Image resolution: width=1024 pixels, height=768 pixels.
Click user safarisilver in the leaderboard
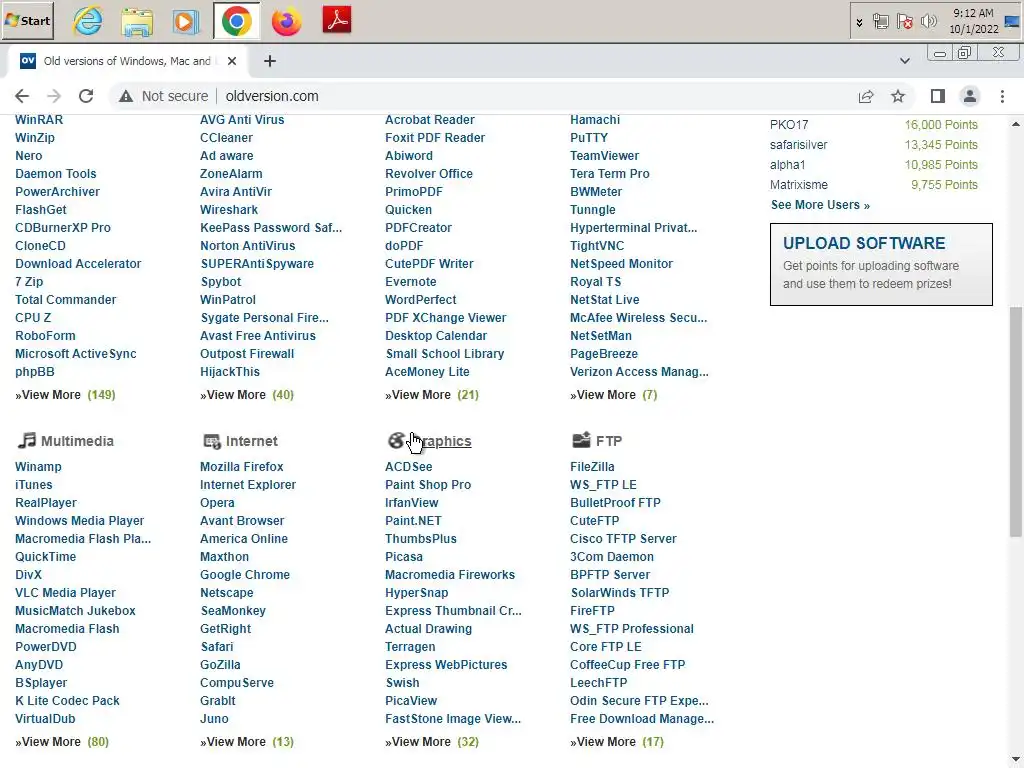pos(798,145)
